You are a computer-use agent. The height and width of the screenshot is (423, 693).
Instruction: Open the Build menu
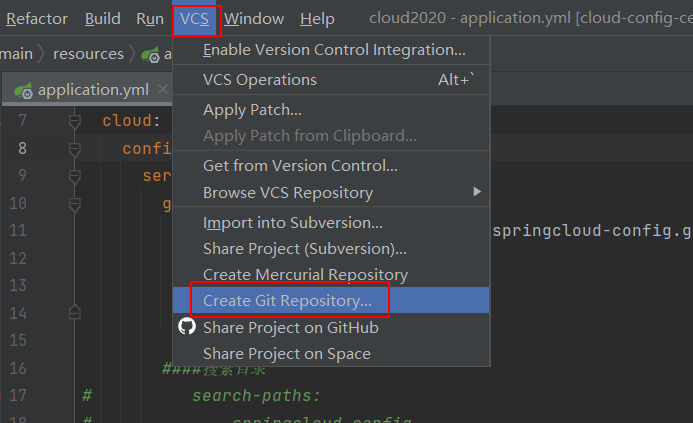[x=103, y=19]
